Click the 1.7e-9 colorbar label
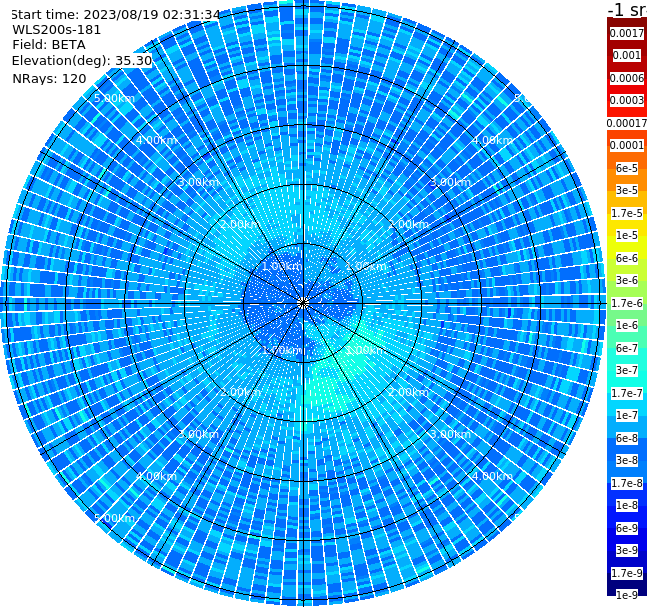This screenshot has width=647, height=607. 627,573
